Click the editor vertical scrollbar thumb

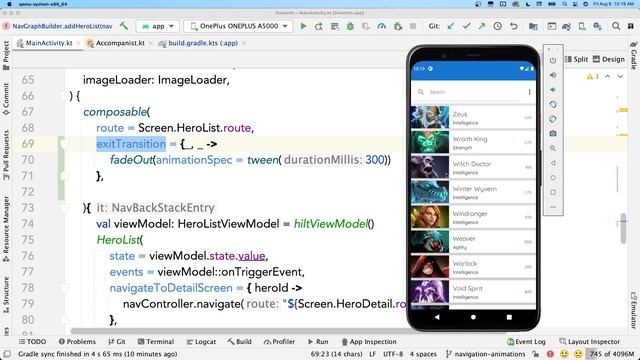[x=623, y=229]
